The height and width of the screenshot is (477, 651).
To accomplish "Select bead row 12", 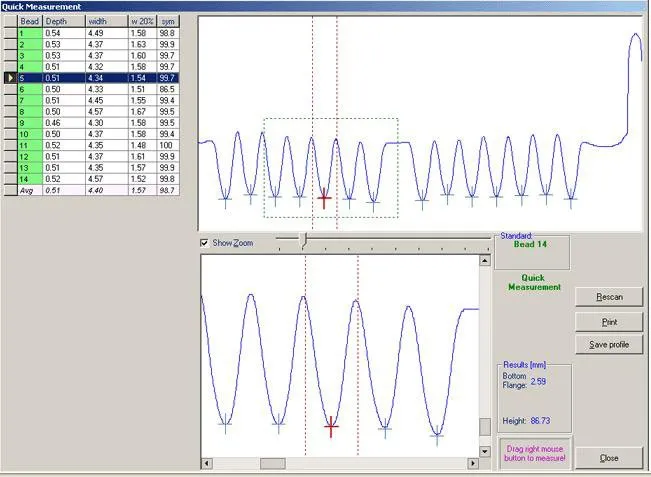I will [x=91, y=157].
